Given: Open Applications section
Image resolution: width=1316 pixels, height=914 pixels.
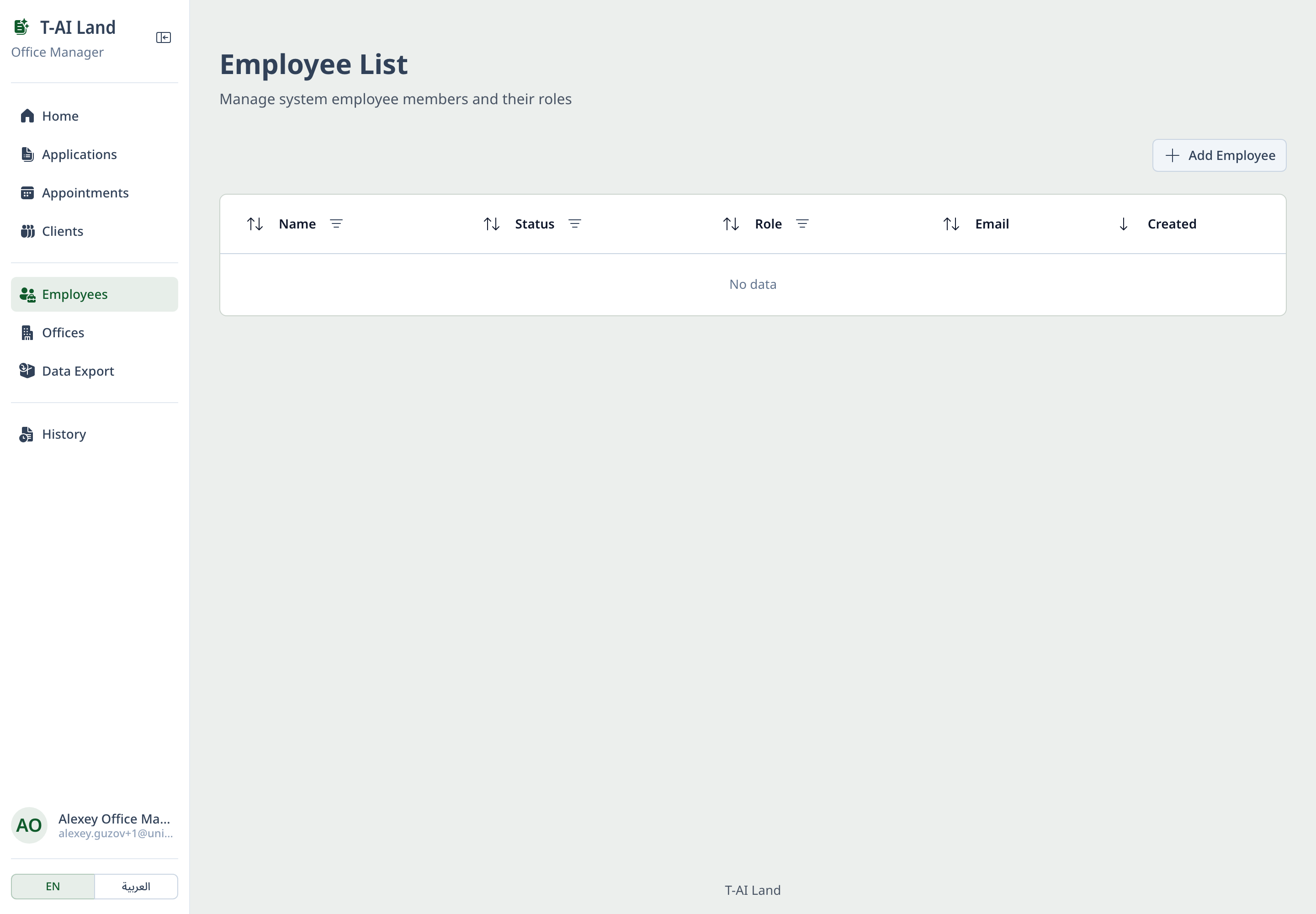Looking at the screenshot, I should pyautogui.click(x=95, y=154).
